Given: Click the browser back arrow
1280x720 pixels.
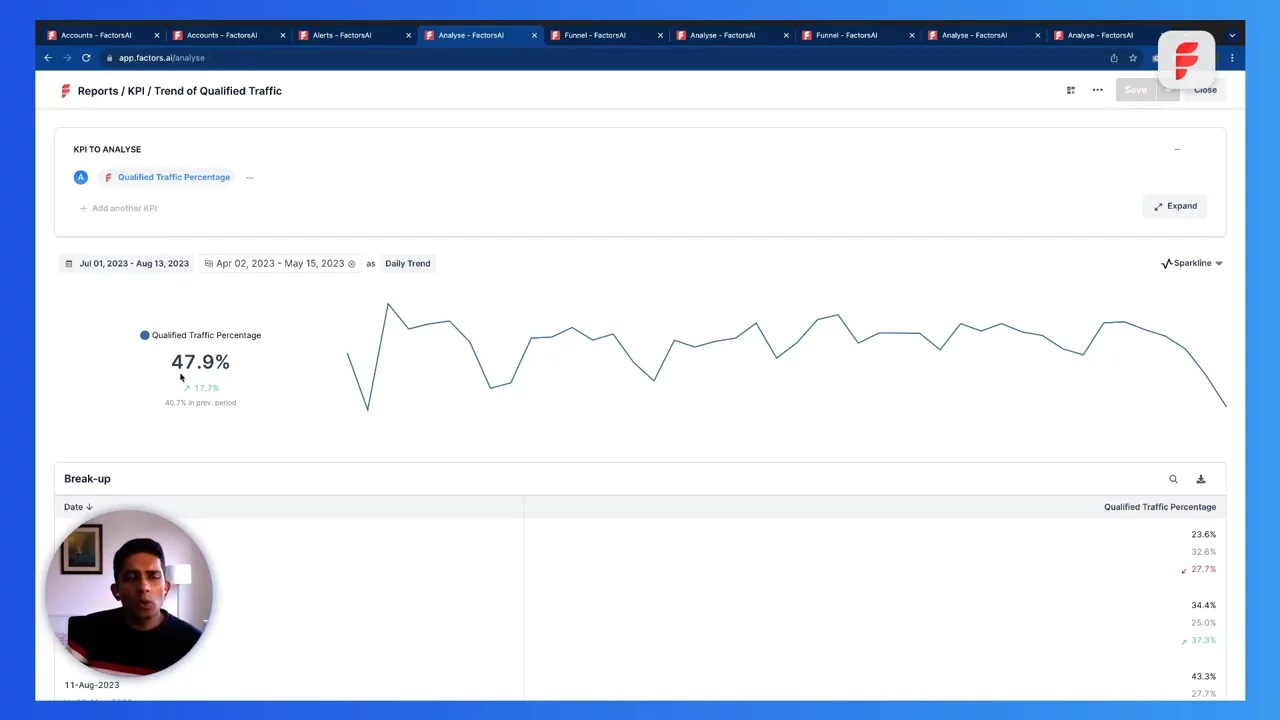Looking at the screenshot, I should [x=48, y=58].
